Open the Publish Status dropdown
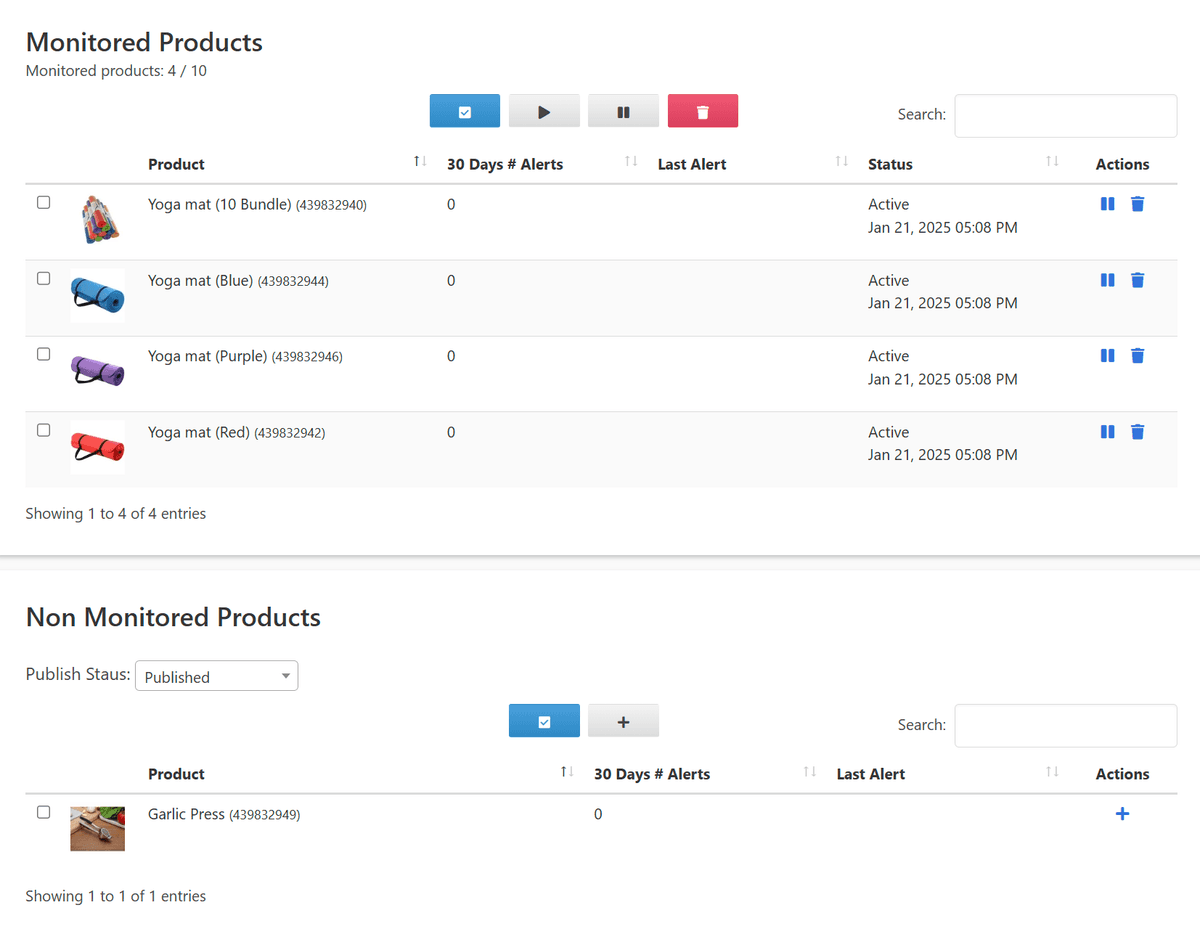Screen dimensions: 1200x928 coord(216,675)
